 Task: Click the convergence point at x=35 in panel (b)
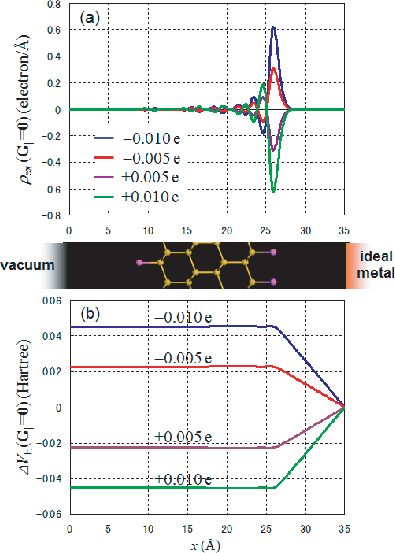point(344,407)
